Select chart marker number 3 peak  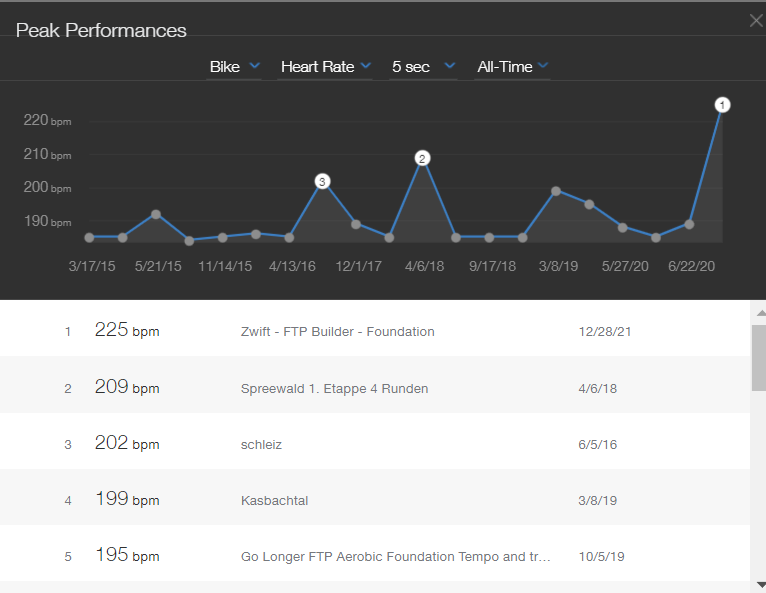point(322,181)
